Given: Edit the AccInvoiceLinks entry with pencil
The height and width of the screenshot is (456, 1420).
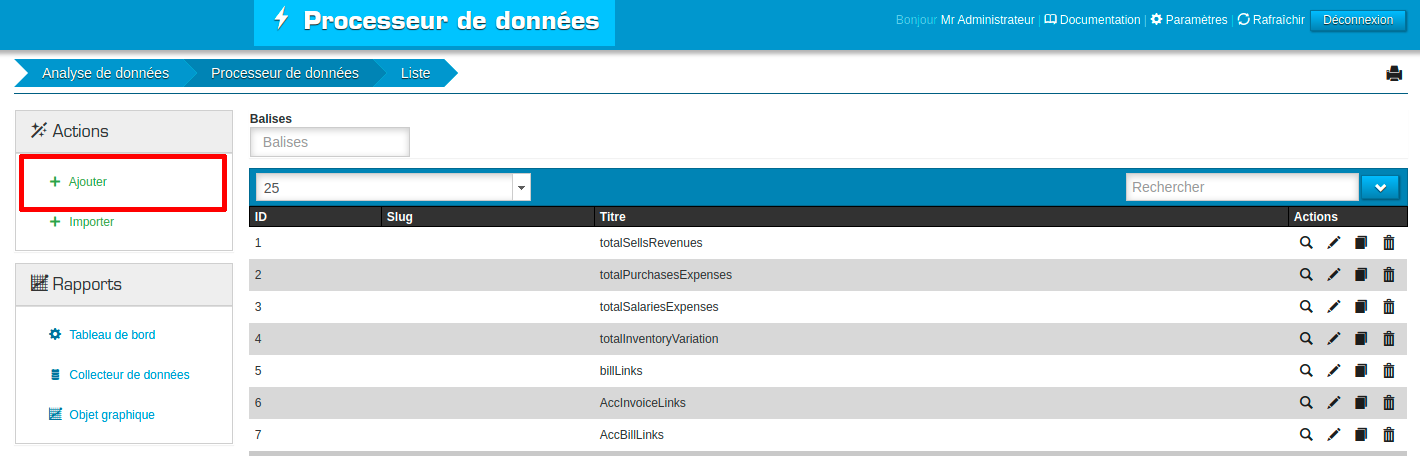Looking at the screenshot, I should [x=1333, y=403].
